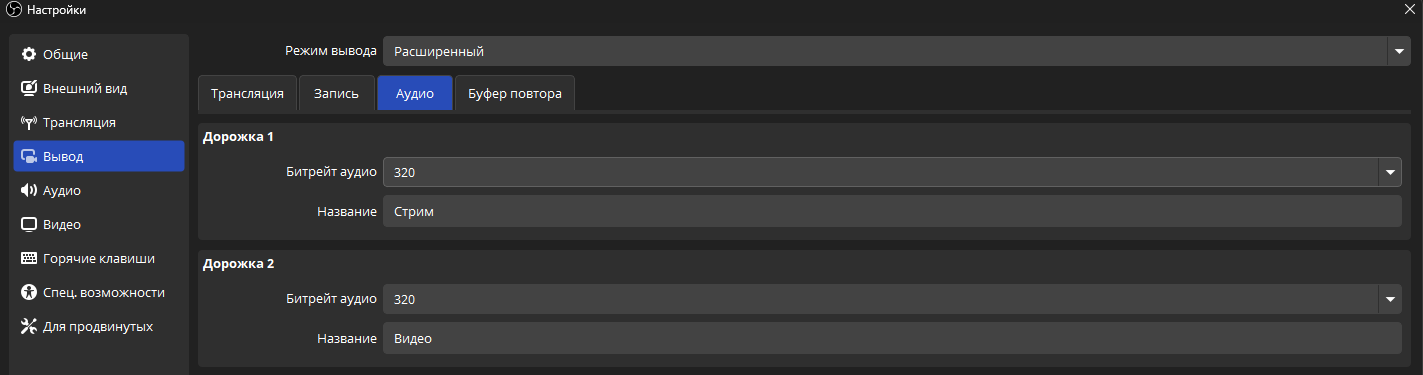Click the Вывод output icon in sidebar
Image resolution: width=1423 pixels, height=375 pixels.
pos(29,157)
